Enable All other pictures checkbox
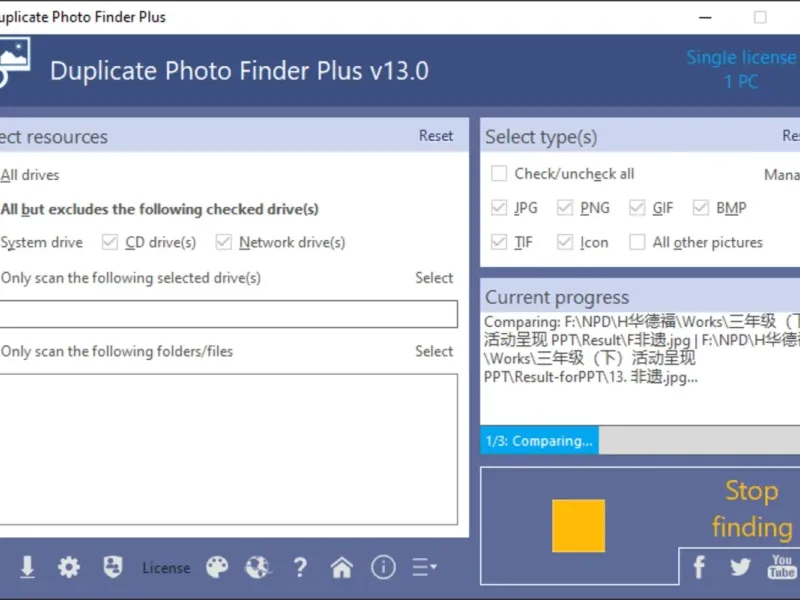 coord(637,242)
